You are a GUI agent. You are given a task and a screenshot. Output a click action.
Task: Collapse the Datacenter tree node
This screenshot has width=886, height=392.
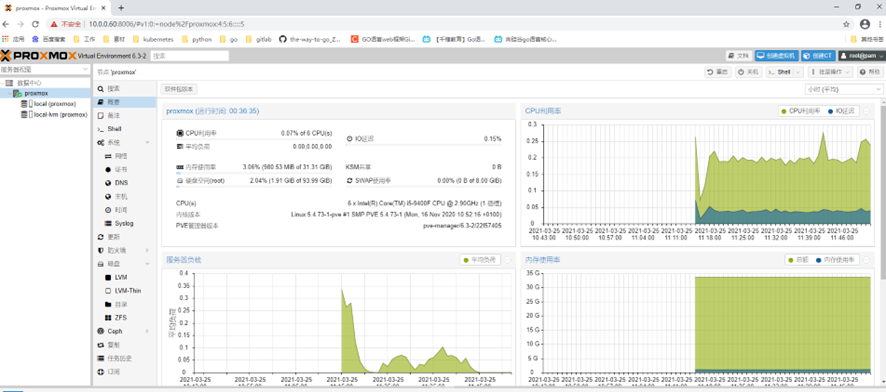click(x=3, y=82)
